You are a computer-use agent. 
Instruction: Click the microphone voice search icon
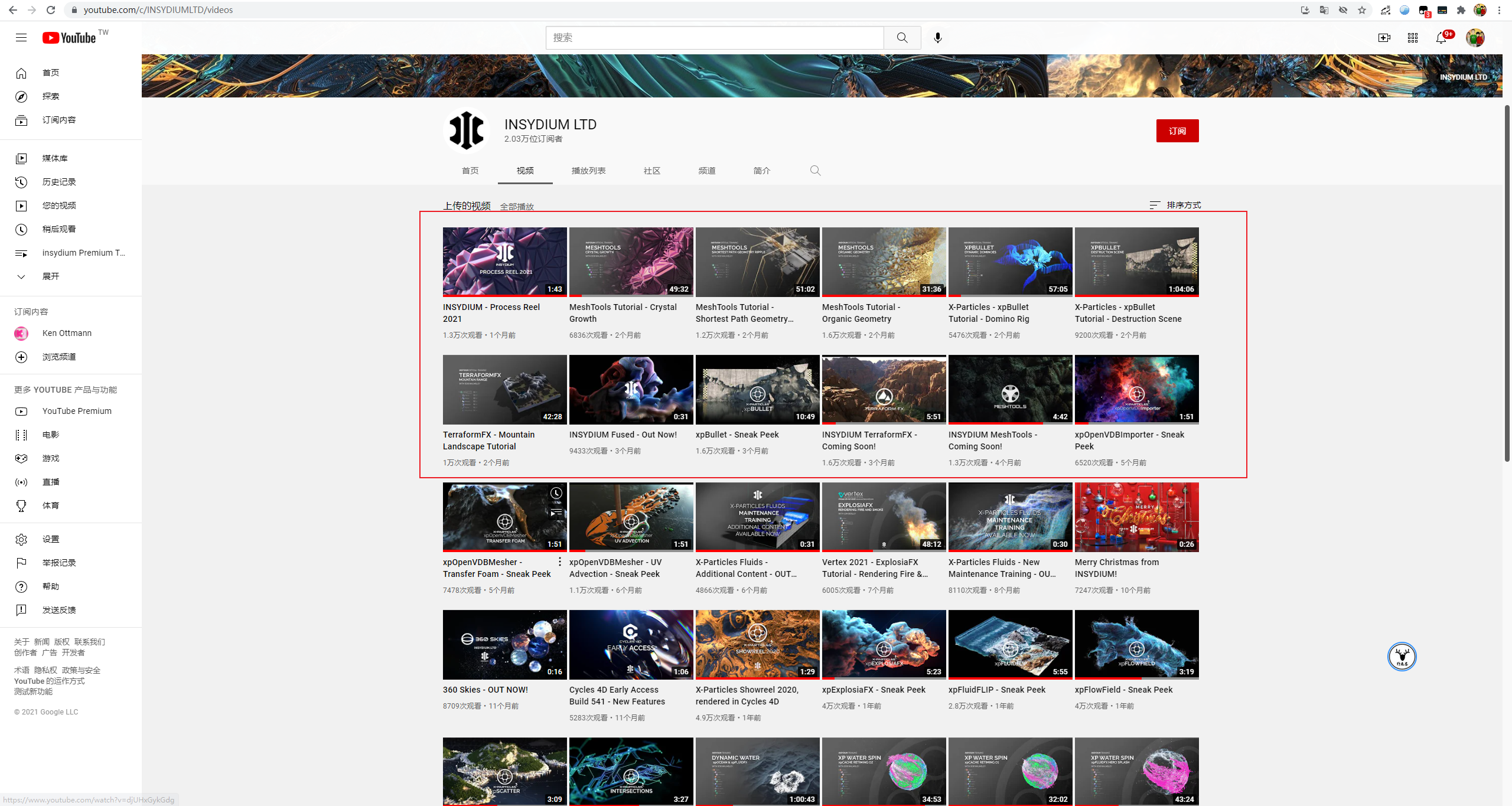coord(937,38)
